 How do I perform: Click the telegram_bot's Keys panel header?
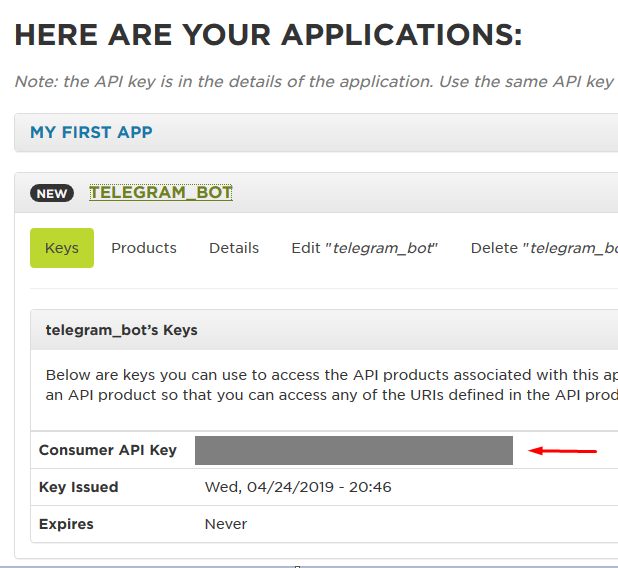(122, 330)
